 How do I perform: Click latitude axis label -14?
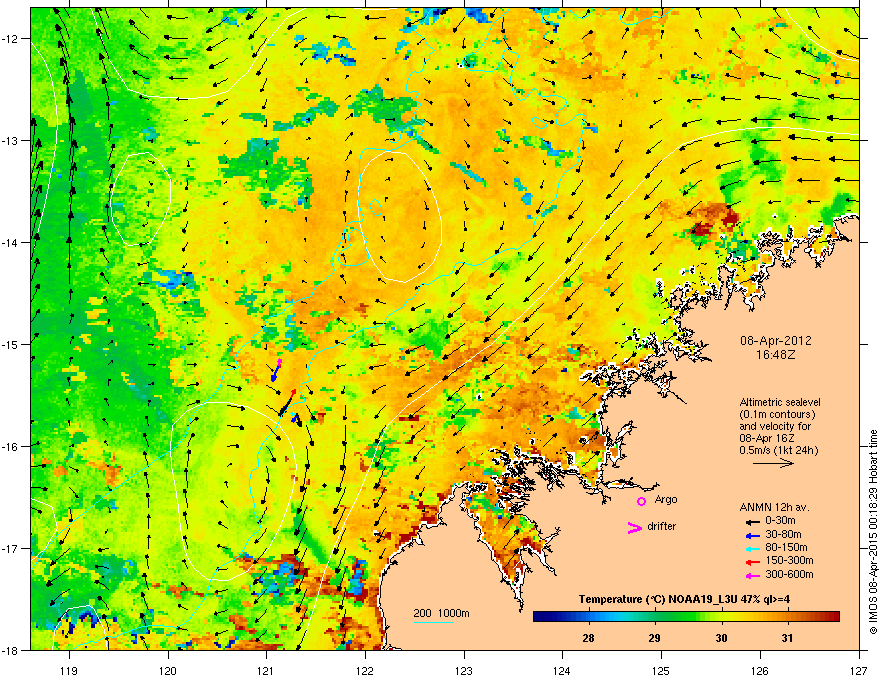10,242
